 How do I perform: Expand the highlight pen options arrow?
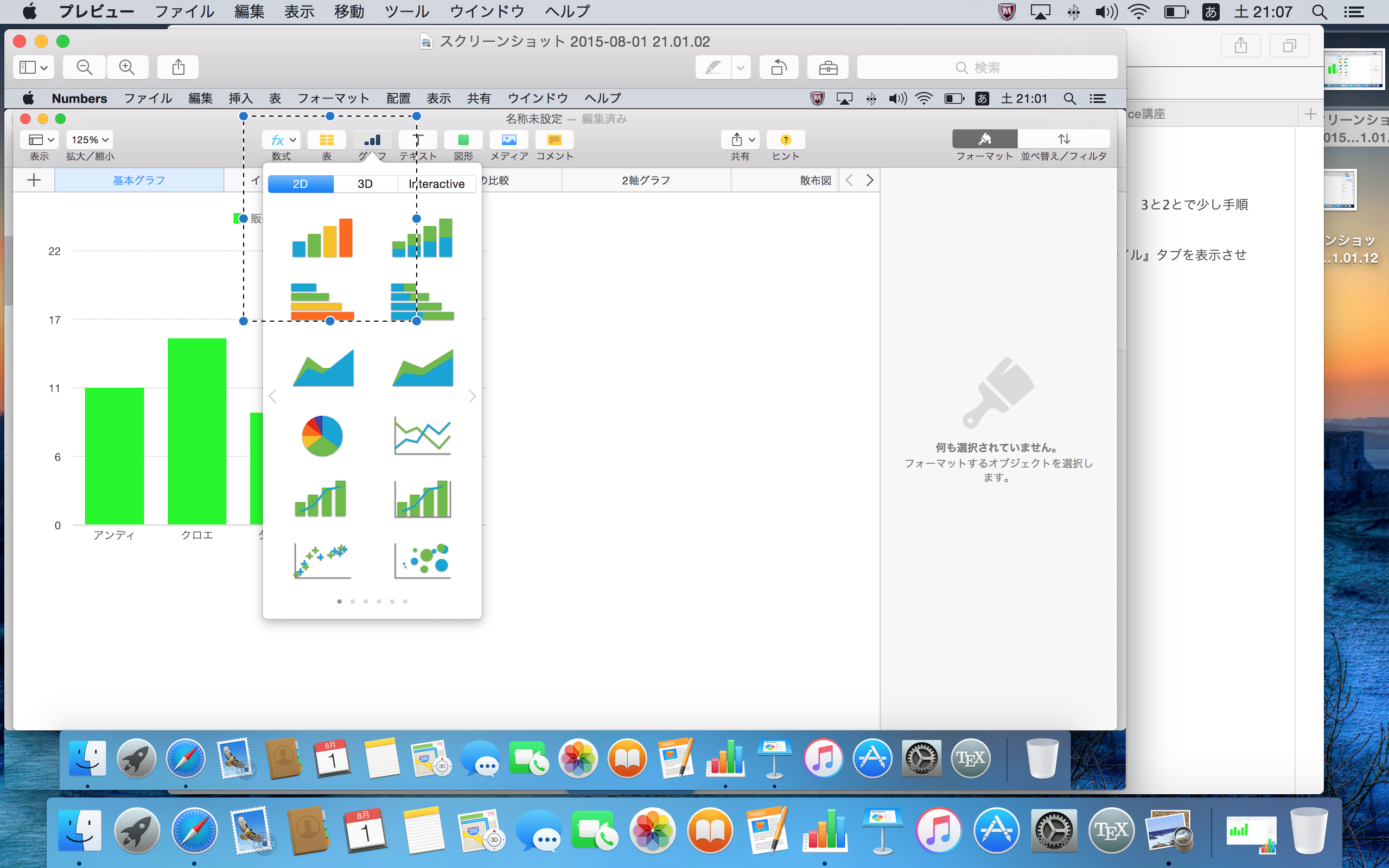tap(741, 68)
